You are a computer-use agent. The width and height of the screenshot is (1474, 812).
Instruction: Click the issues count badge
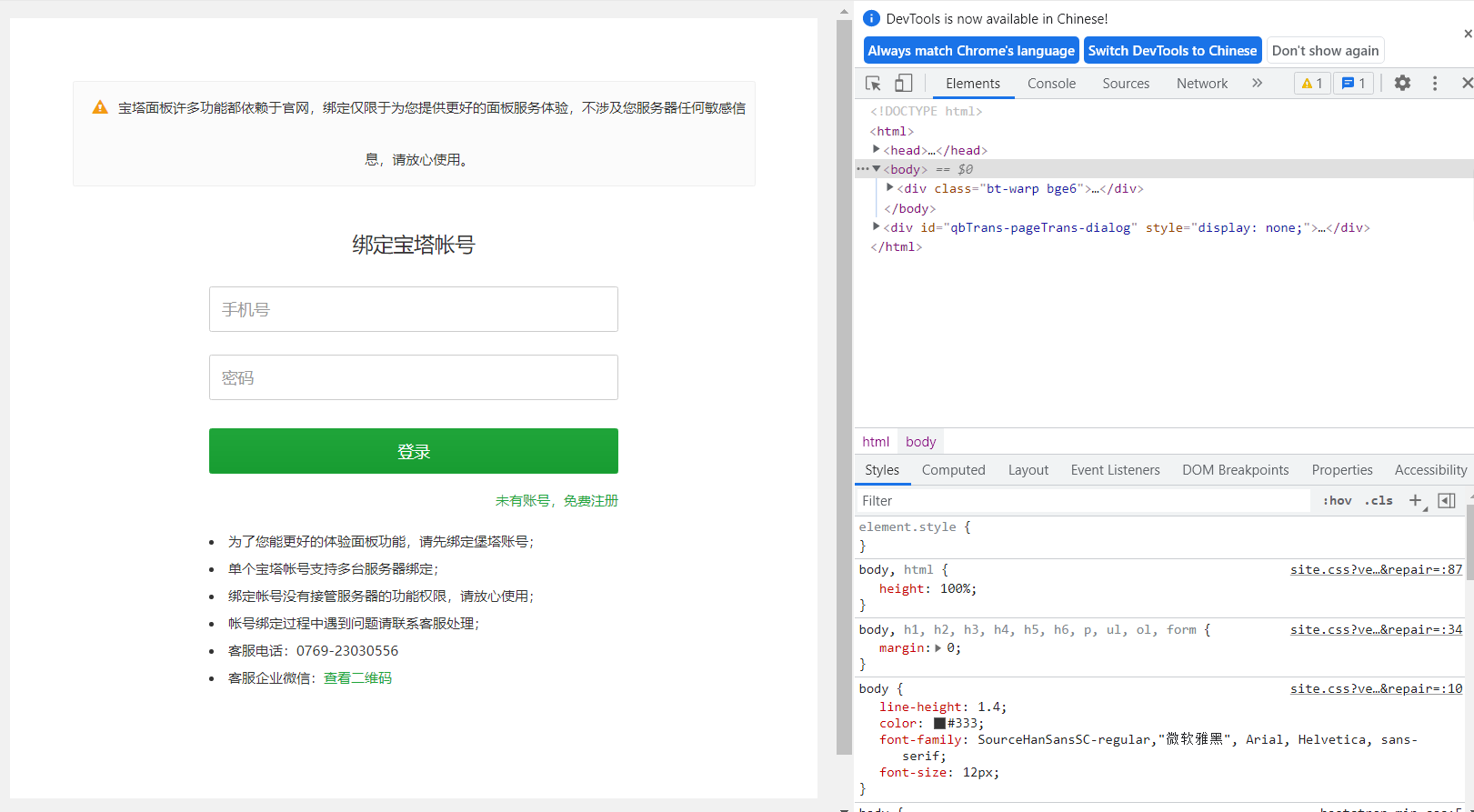tap(1353, 83)
